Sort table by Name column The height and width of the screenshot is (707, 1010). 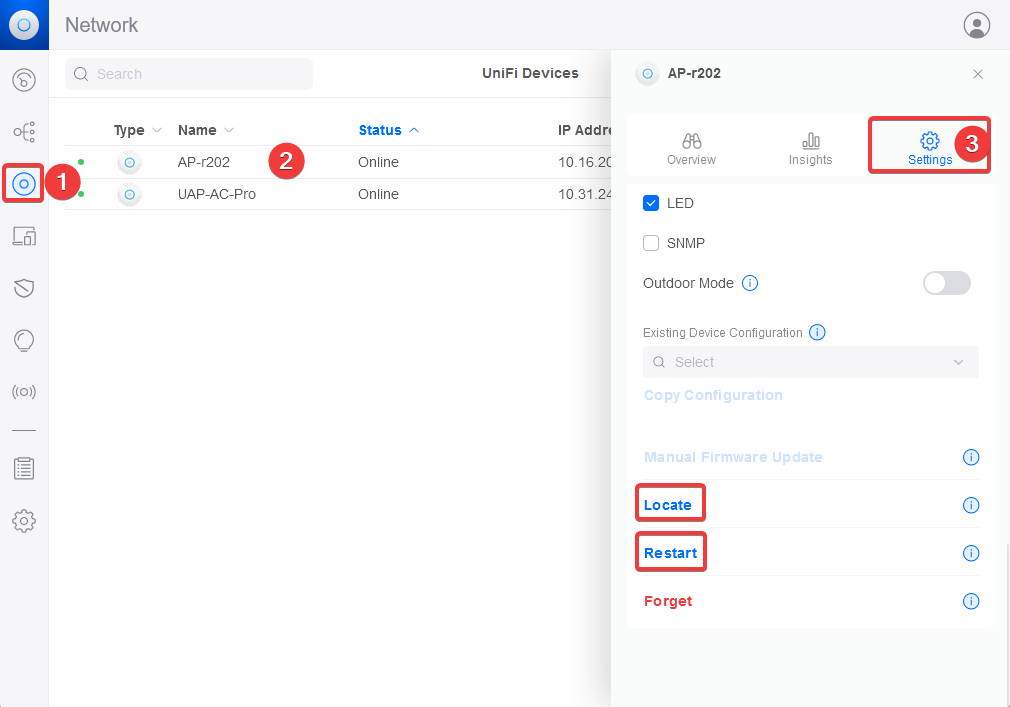[x=205, y=131]
